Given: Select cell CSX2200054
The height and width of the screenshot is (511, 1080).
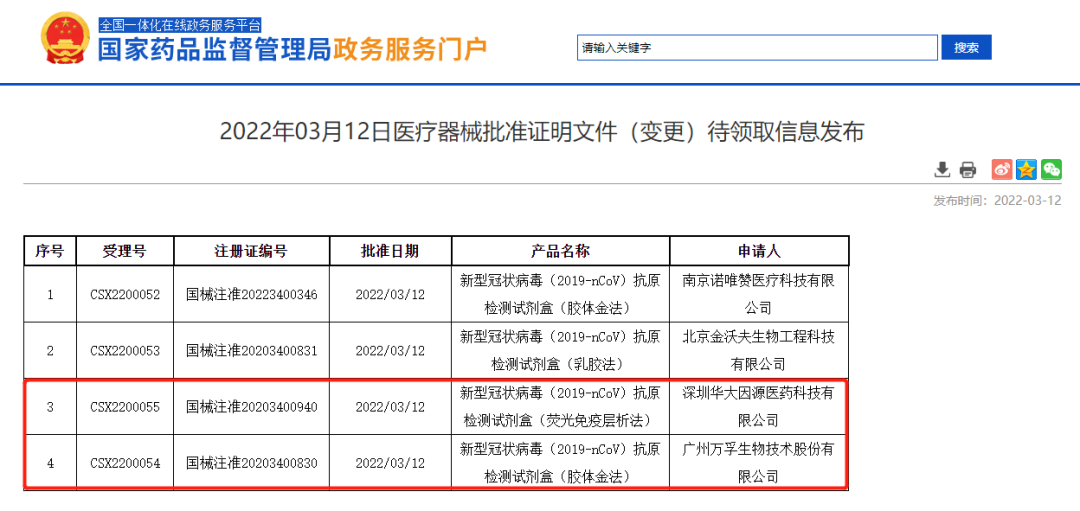Looking at the screenshot, I should pos(125,463).
